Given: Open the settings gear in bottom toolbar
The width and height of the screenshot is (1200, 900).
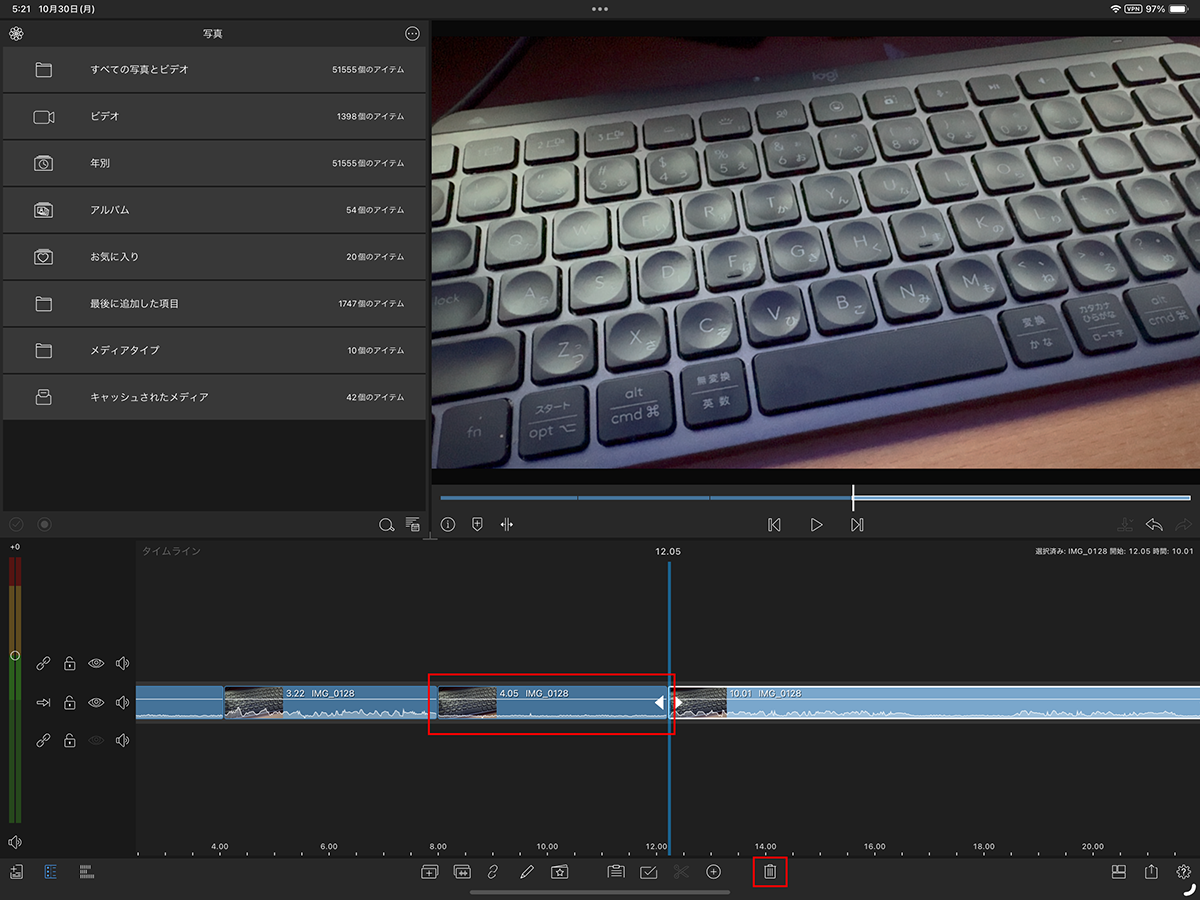Looking at the screenshot, I should [1184, 872].
